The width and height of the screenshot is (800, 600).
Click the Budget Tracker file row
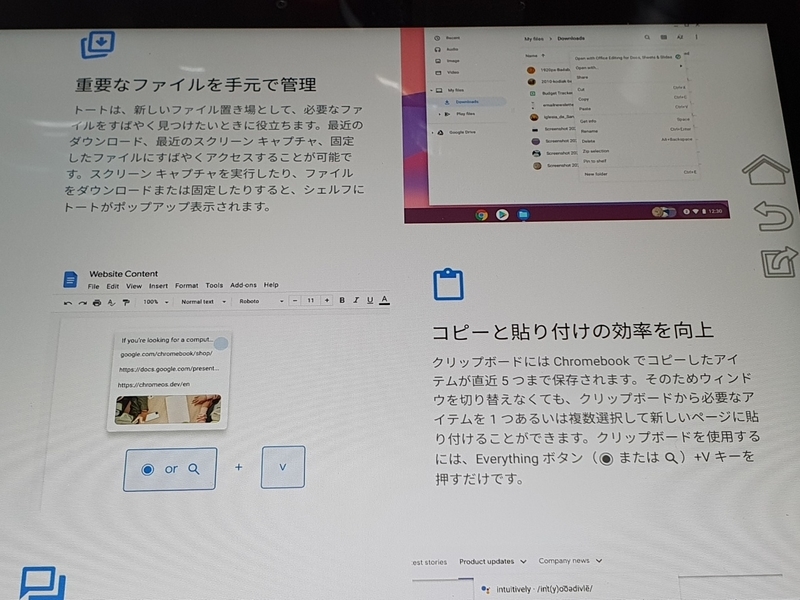(x=551, y=93)
